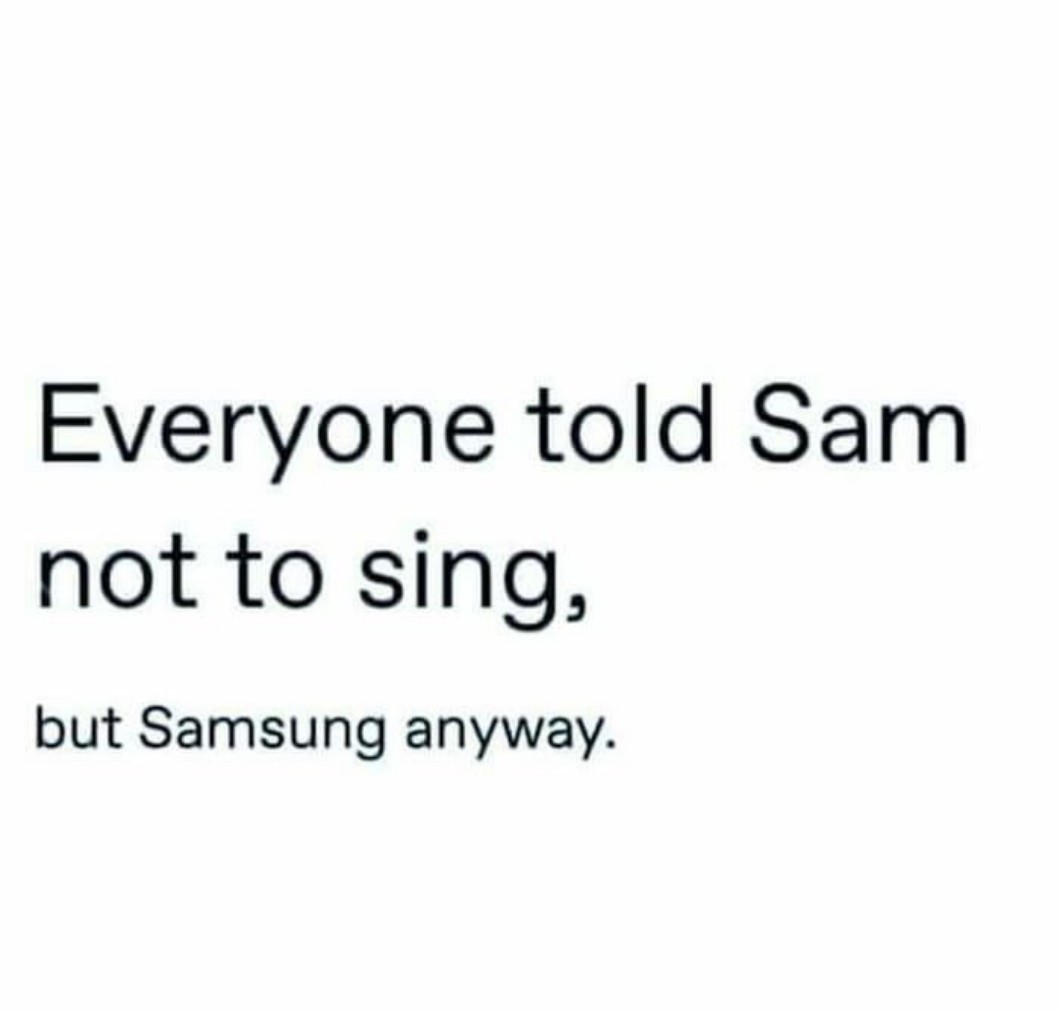The height and width of the screenshot is (1011, 1060).
Task: Click the word "Sam" in the first line
Action: coord(860,430)
